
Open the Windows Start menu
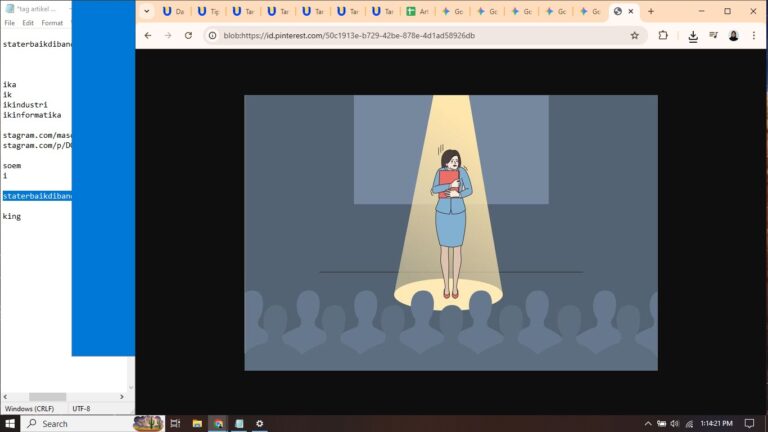(10, 424)
